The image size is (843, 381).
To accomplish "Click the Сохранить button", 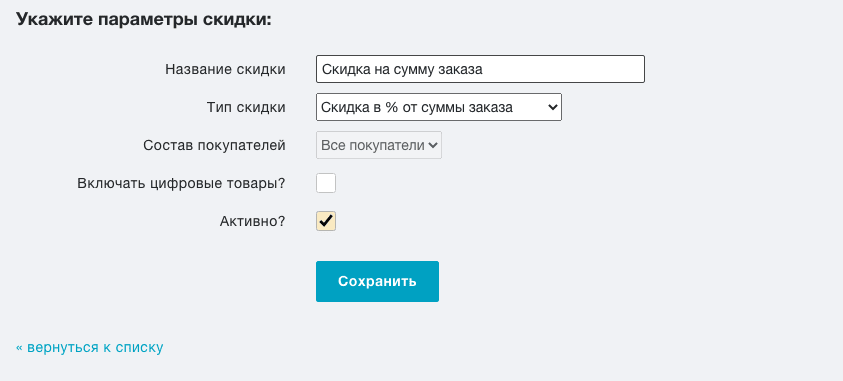I will [377, 281].
